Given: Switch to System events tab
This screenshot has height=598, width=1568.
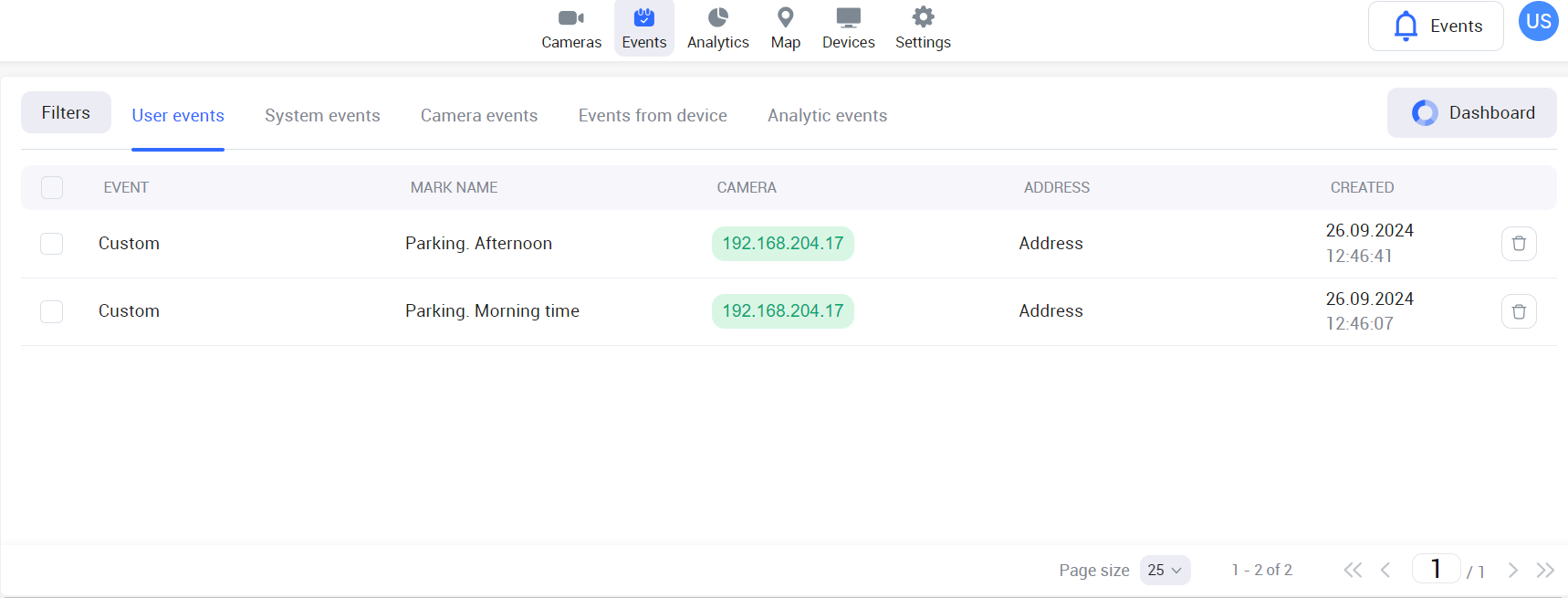Looking at the screenshot, I should pyautogui.click(x=322, y=116).
